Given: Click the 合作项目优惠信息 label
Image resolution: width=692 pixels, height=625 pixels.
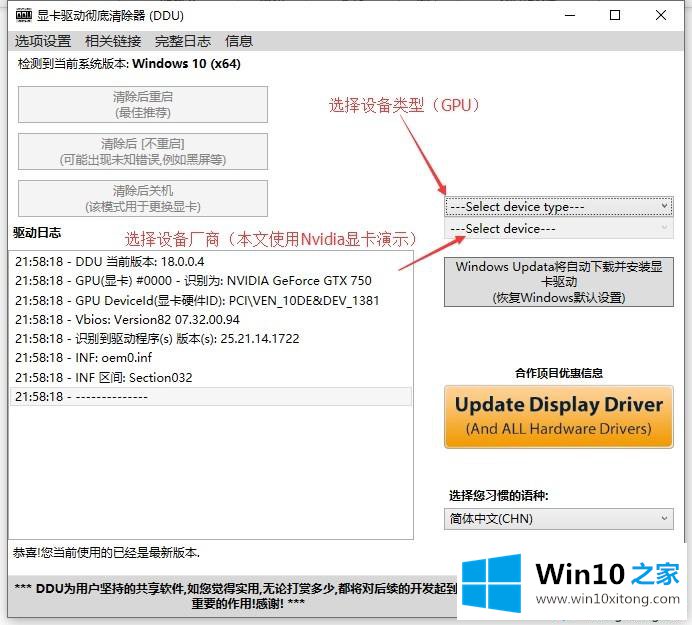Looking at the screenshot, I should [x=559, y=373].
